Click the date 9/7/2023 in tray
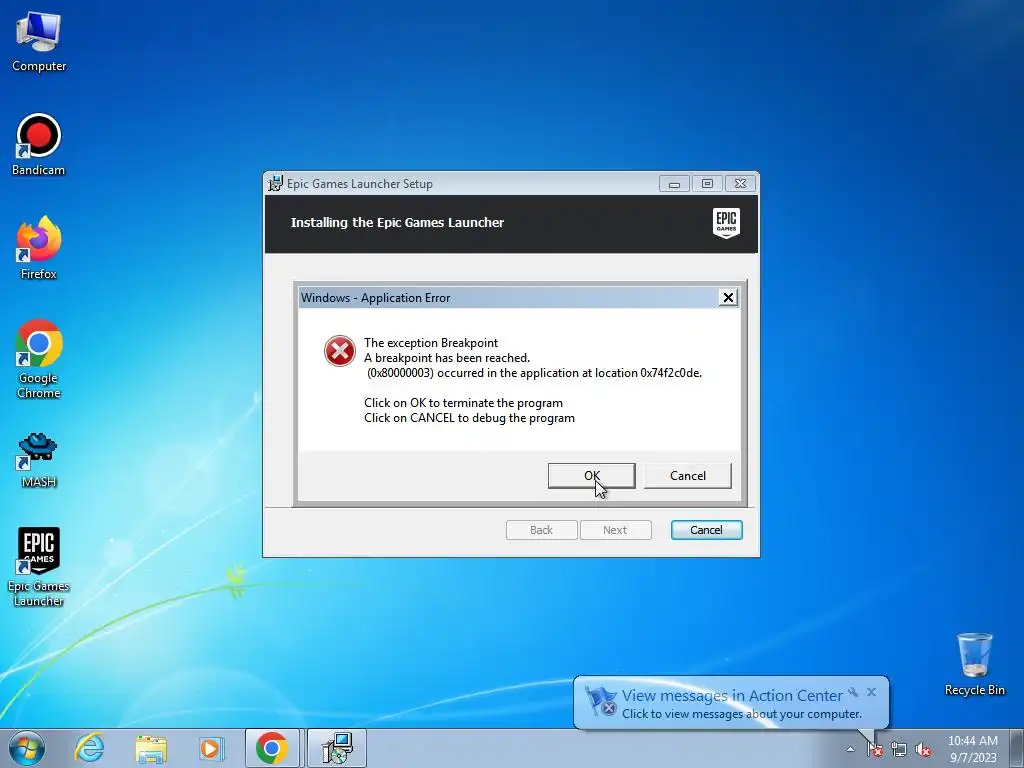The image size is (1024, 768). pyautogui.click(x=973, y=758)
